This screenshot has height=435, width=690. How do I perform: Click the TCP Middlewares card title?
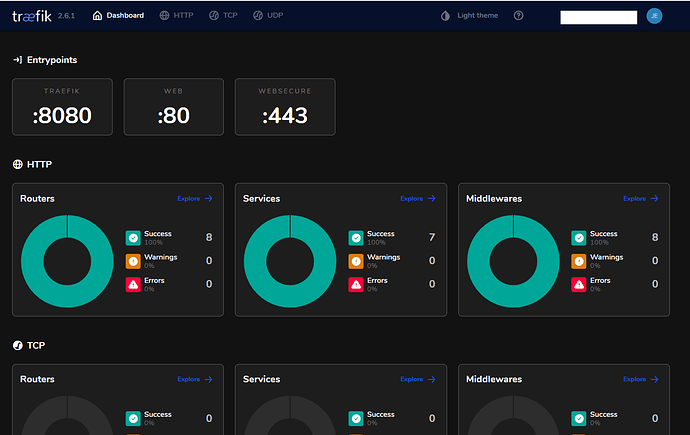coord(494,379)
